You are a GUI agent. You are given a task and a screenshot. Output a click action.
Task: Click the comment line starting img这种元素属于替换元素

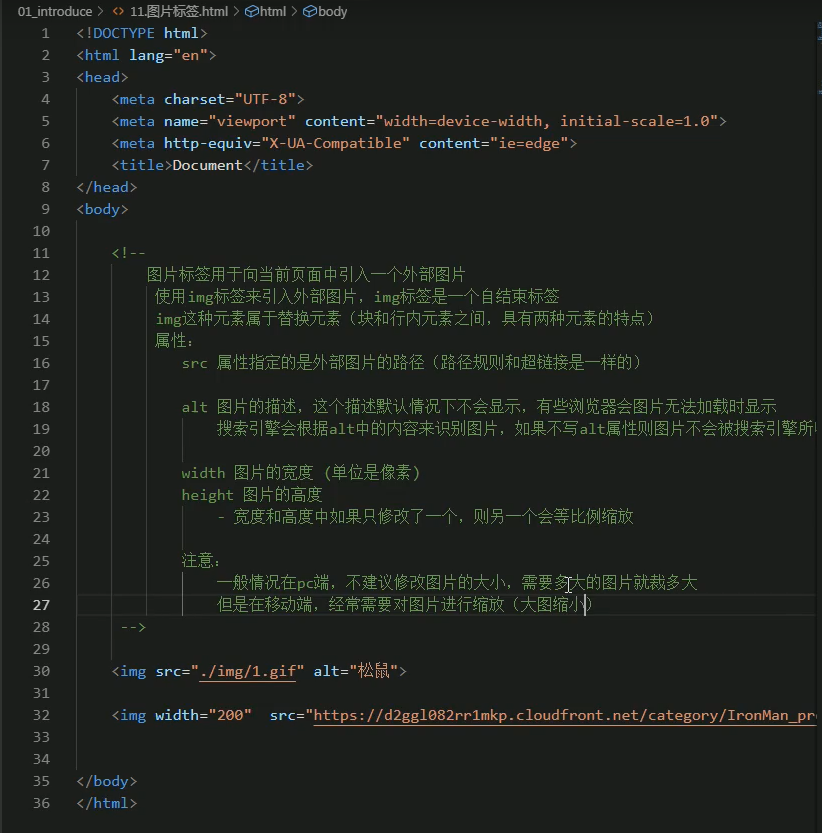[x=405, y=319]
